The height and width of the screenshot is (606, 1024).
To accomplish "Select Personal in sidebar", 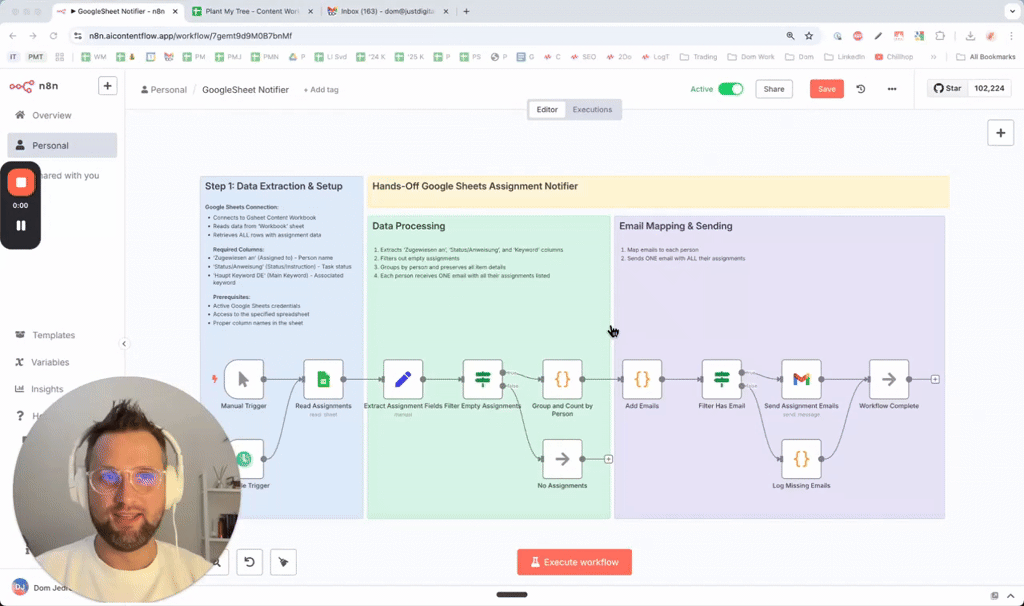I will point(62,145).
